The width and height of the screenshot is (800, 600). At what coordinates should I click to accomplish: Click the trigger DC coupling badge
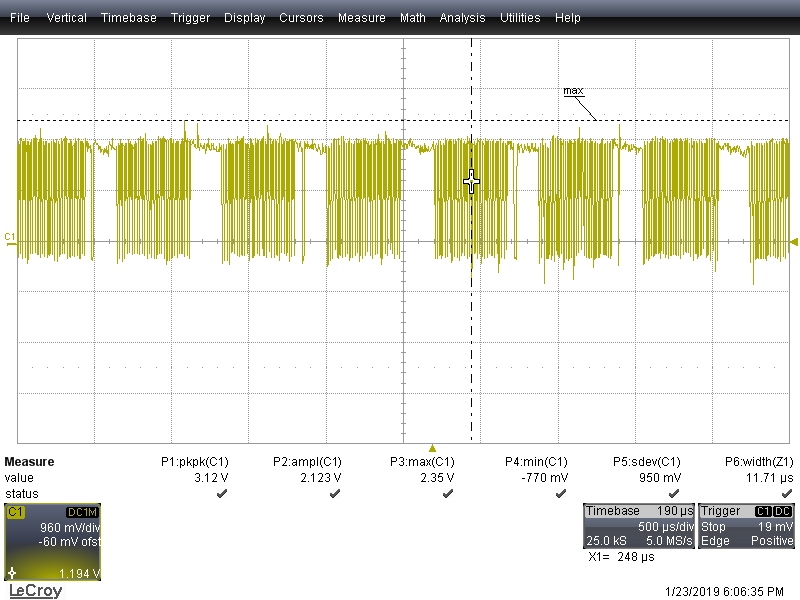tap(782, 511)
